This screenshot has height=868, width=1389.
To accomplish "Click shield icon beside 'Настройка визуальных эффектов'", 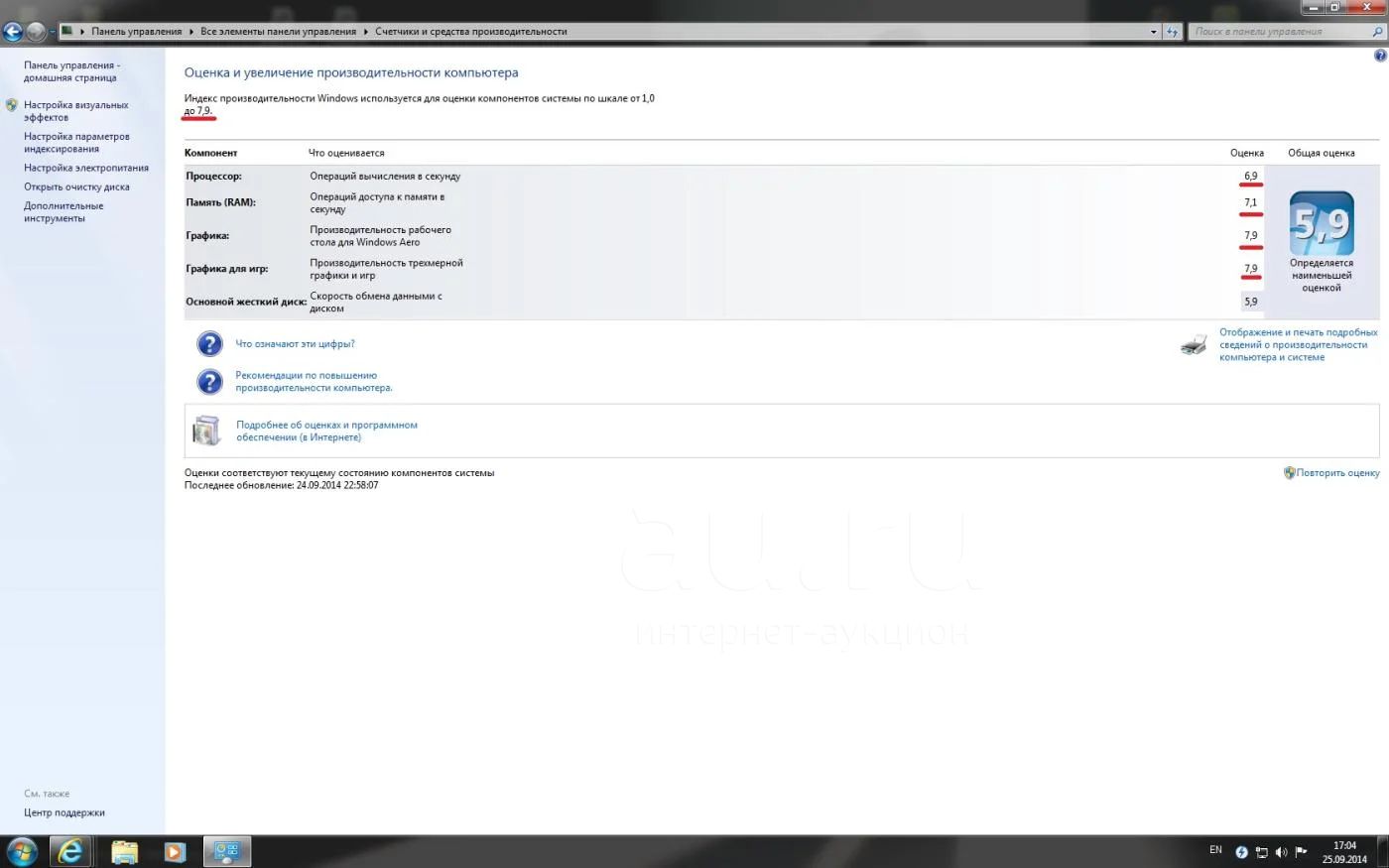I will [12, 105].
